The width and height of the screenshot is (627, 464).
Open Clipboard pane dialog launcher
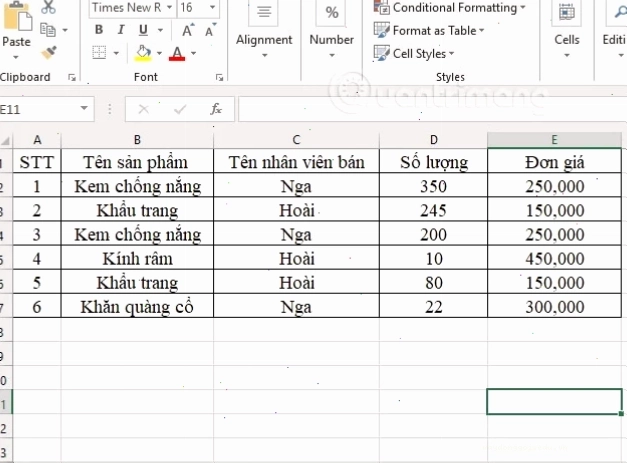tap(72, 78)
